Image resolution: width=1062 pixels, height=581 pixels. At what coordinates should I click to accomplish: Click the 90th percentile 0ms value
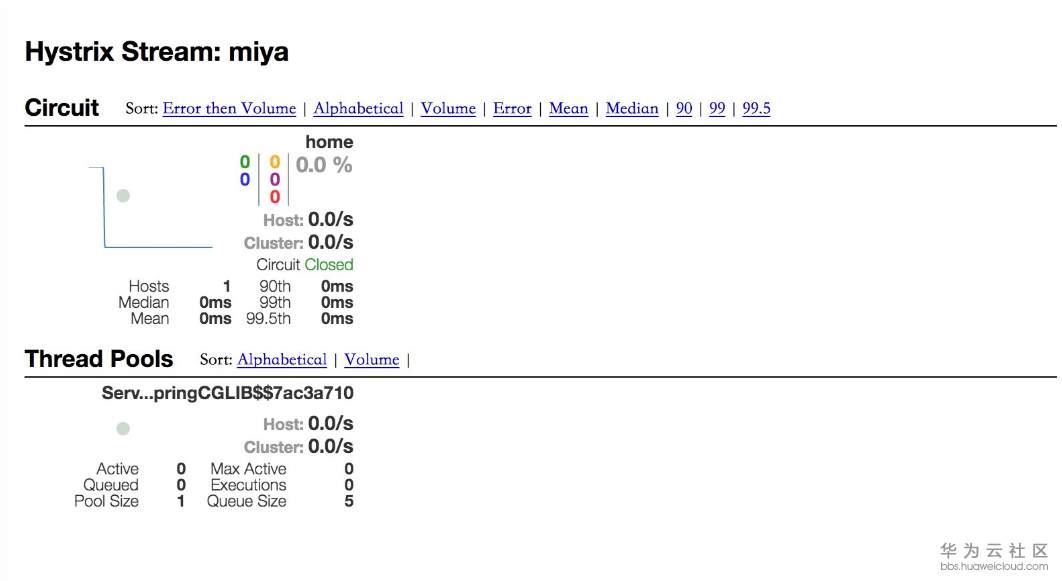click(x=337, y=286)
